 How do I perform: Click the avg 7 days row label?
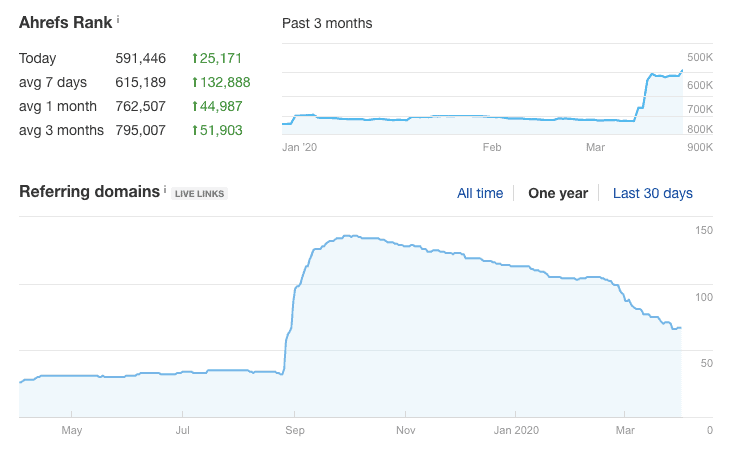[x=53, y=82]
